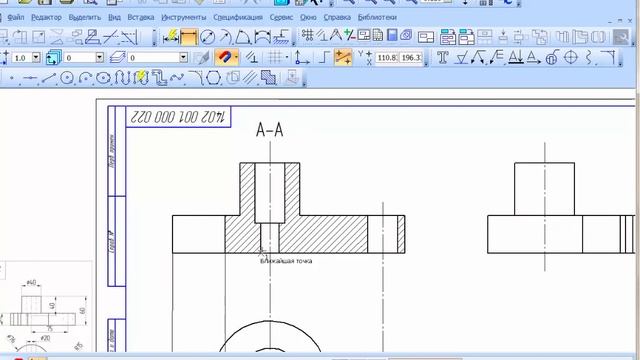The width and height of the screenshot is (640, 360).
Task: Select the circle drawing tool
Action: click(x=67, y=78)
